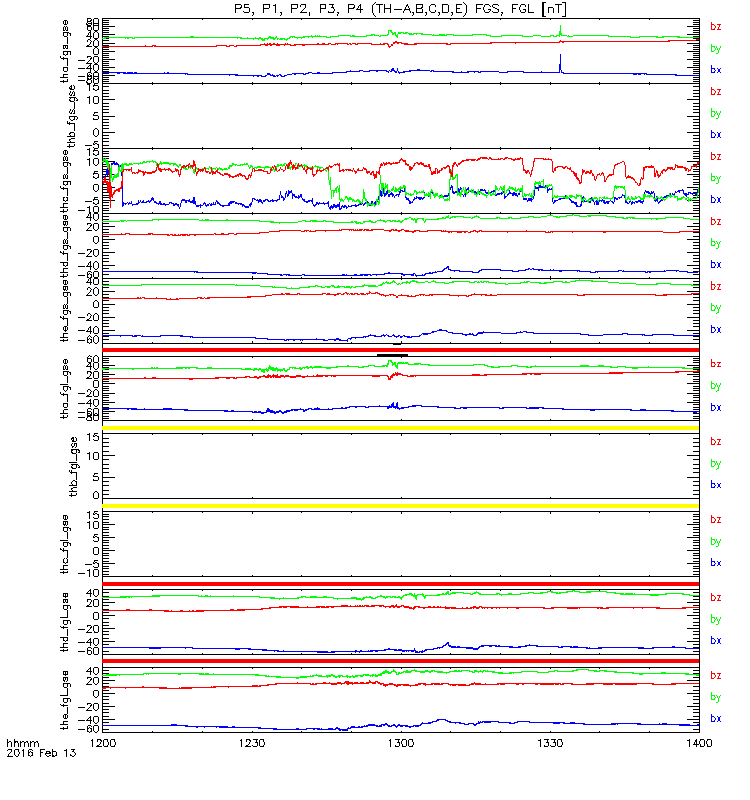Click the bz legend of the_fgl_gse panel
This screenshot has width=750, height=800.
716,675
